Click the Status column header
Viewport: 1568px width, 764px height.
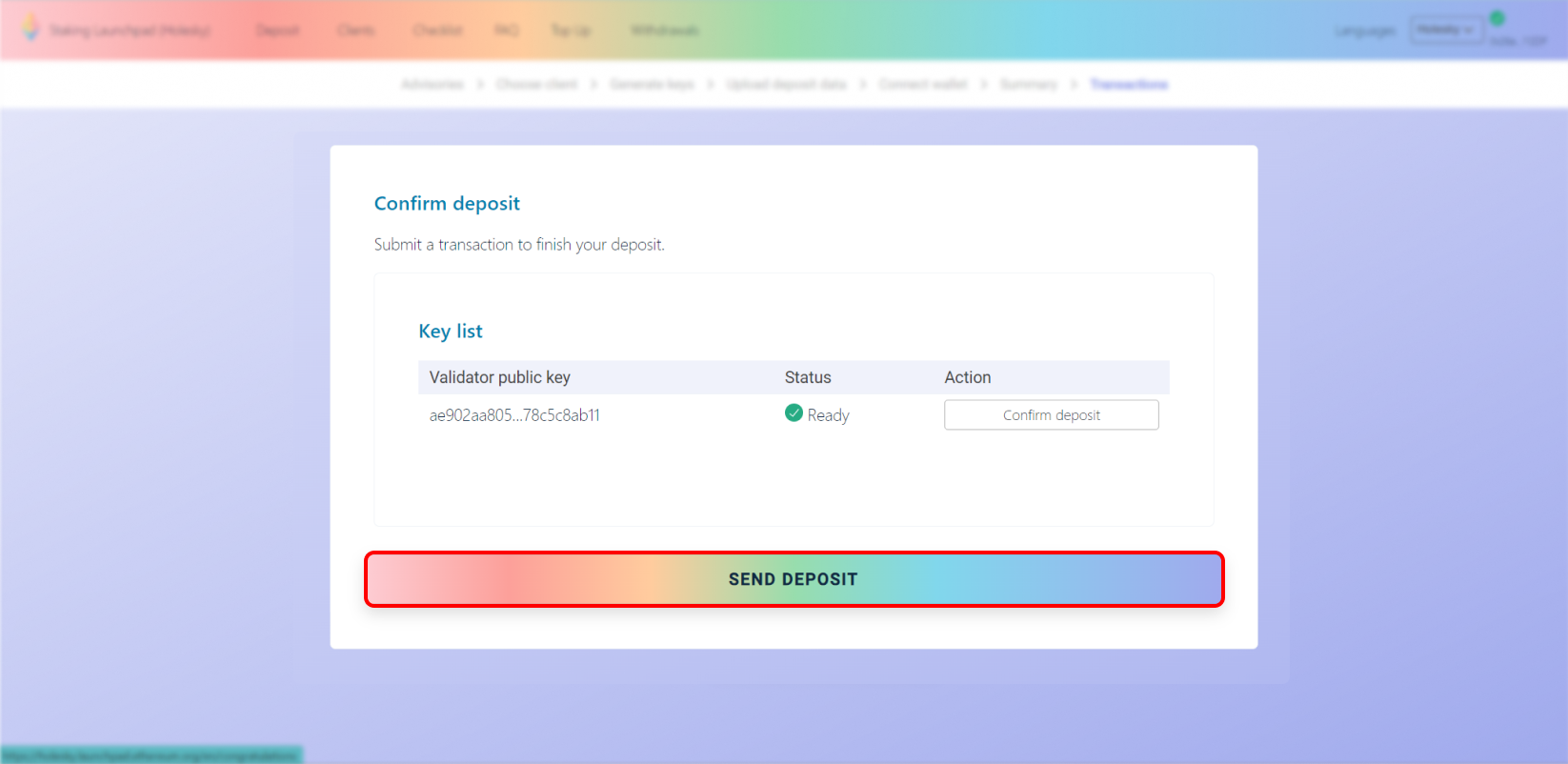coord(808,377)
